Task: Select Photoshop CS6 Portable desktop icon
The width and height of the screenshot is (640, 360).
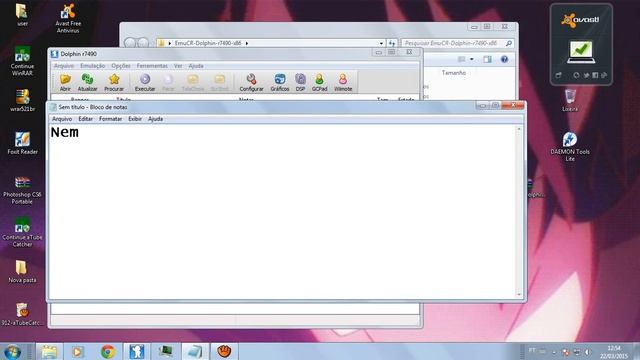Action: pyautogui.click(x=22, y=190)
